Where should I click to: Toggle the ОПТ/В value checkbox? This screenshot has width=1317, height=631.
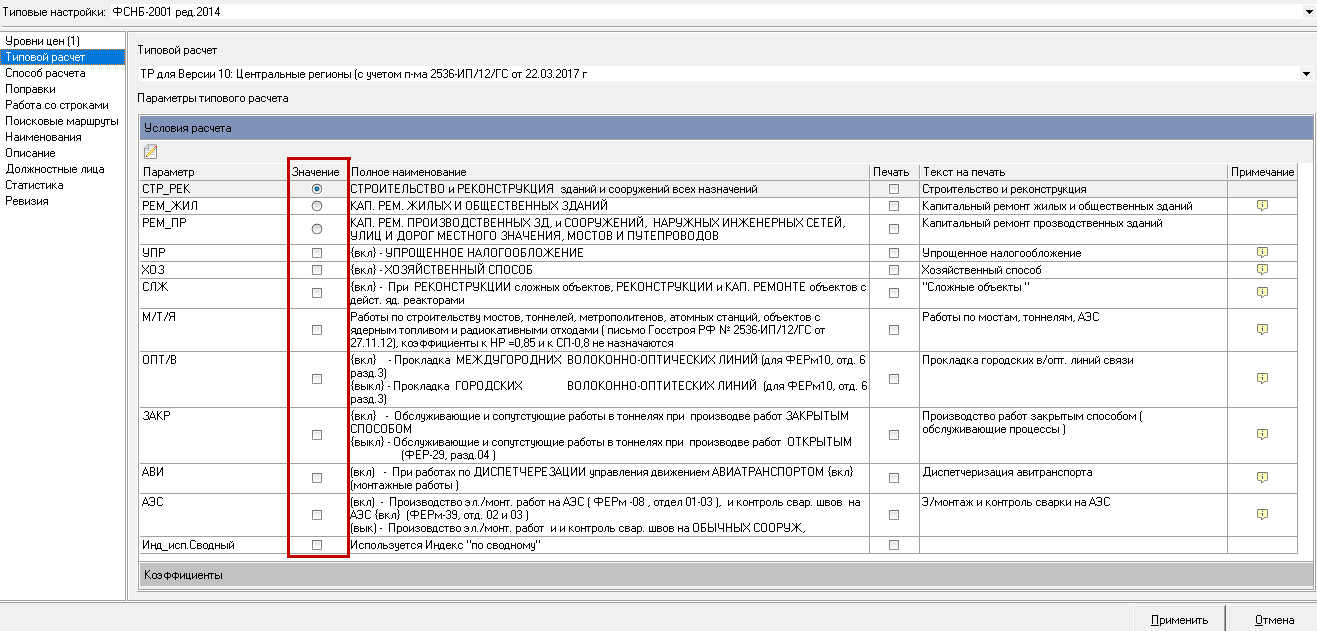(x=317, y=378)
